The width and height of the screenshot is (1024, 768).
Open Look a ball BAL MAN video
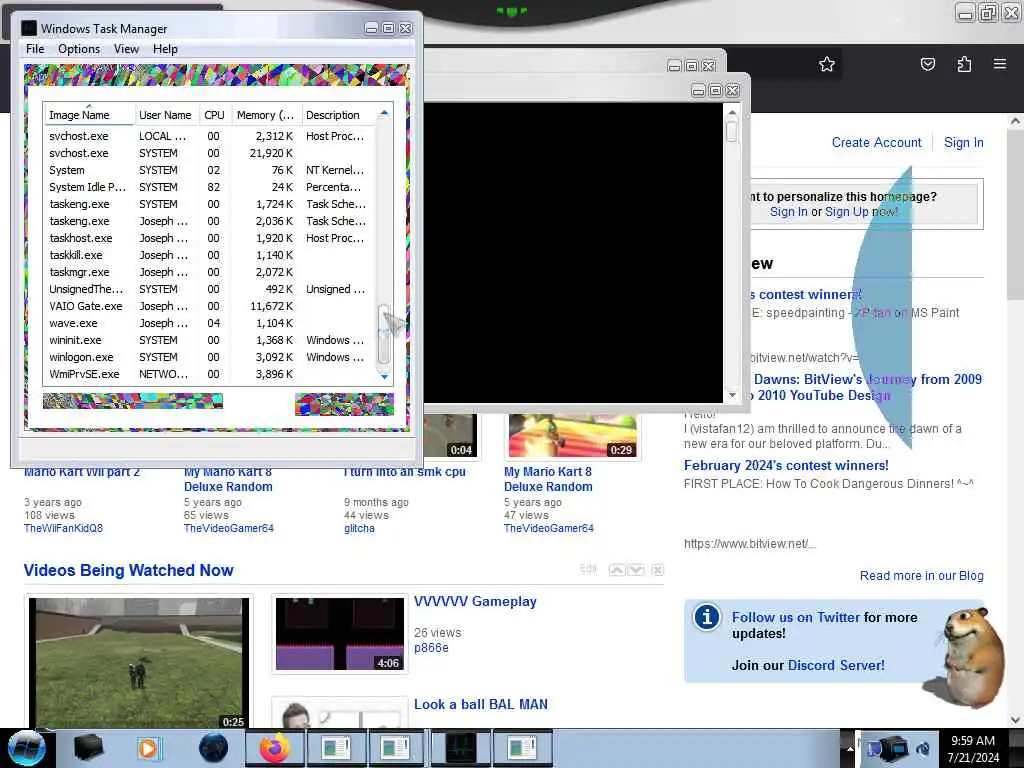[481, 705]
